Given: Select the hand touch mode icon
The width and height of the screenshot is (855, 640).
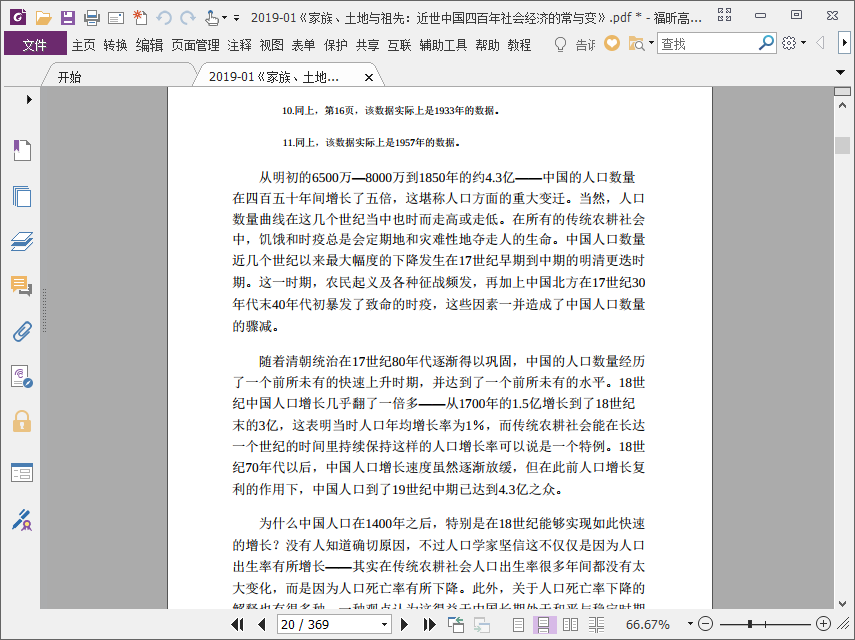Looking at the screenshot, I should (212, 18).
